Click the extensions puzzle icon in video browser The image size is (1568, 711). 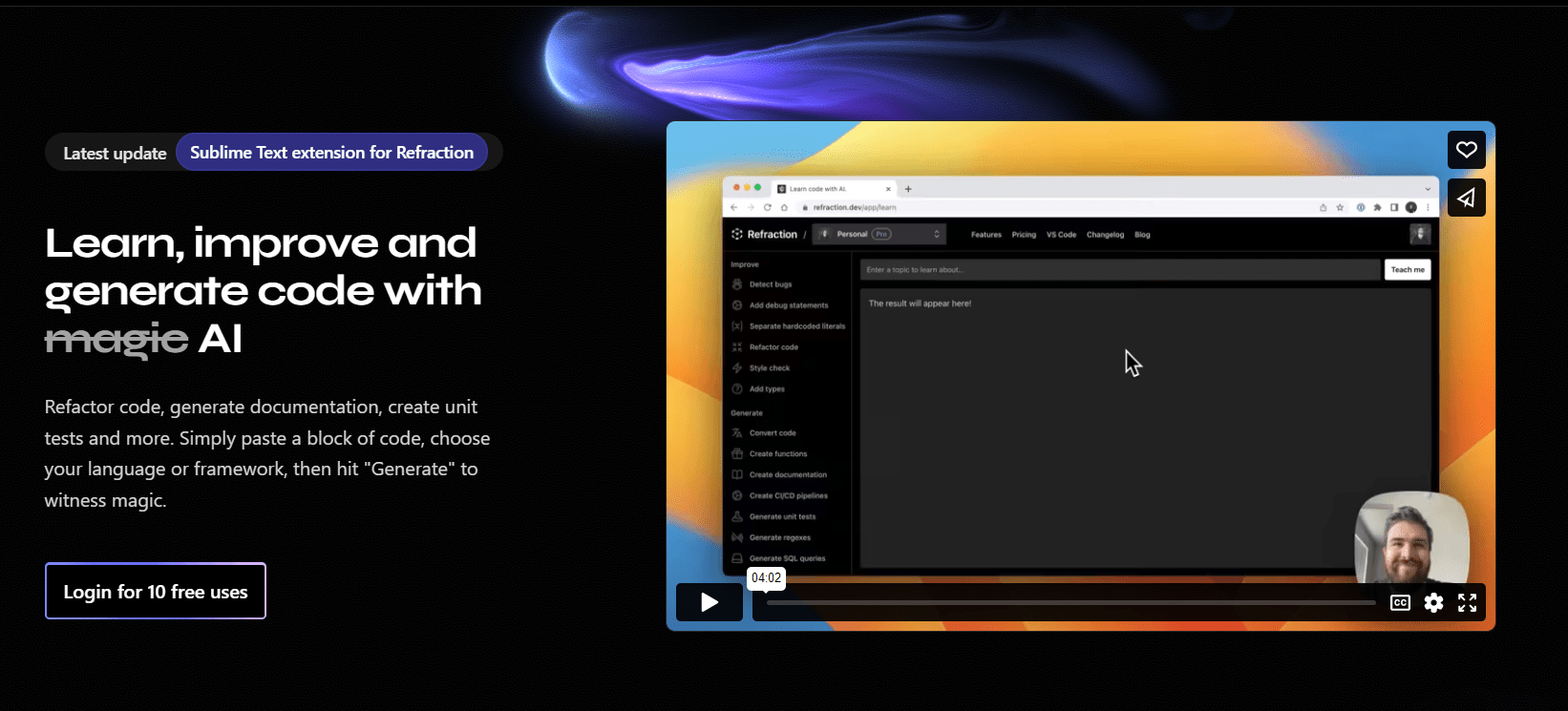1377,207
